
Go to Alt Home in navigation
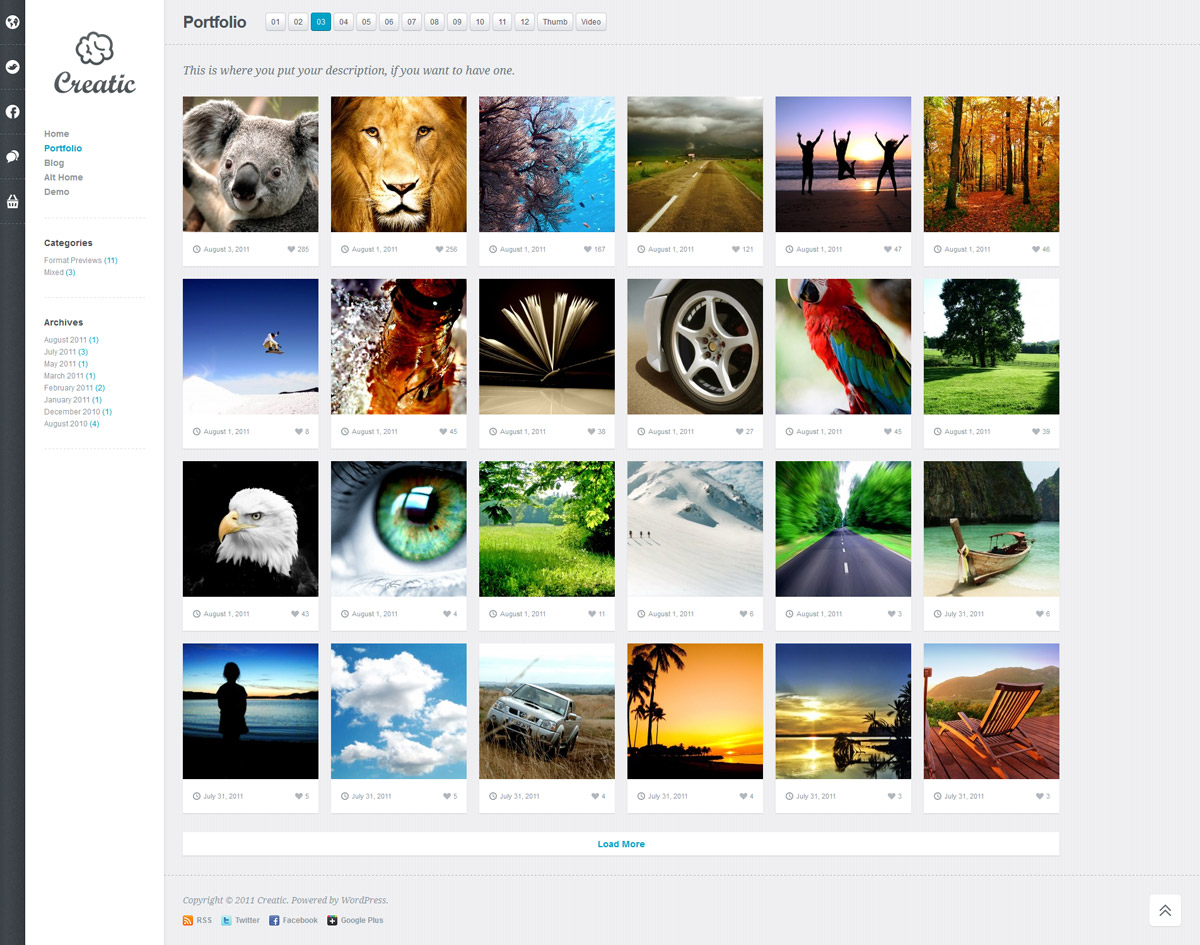[x=63, y=177]
